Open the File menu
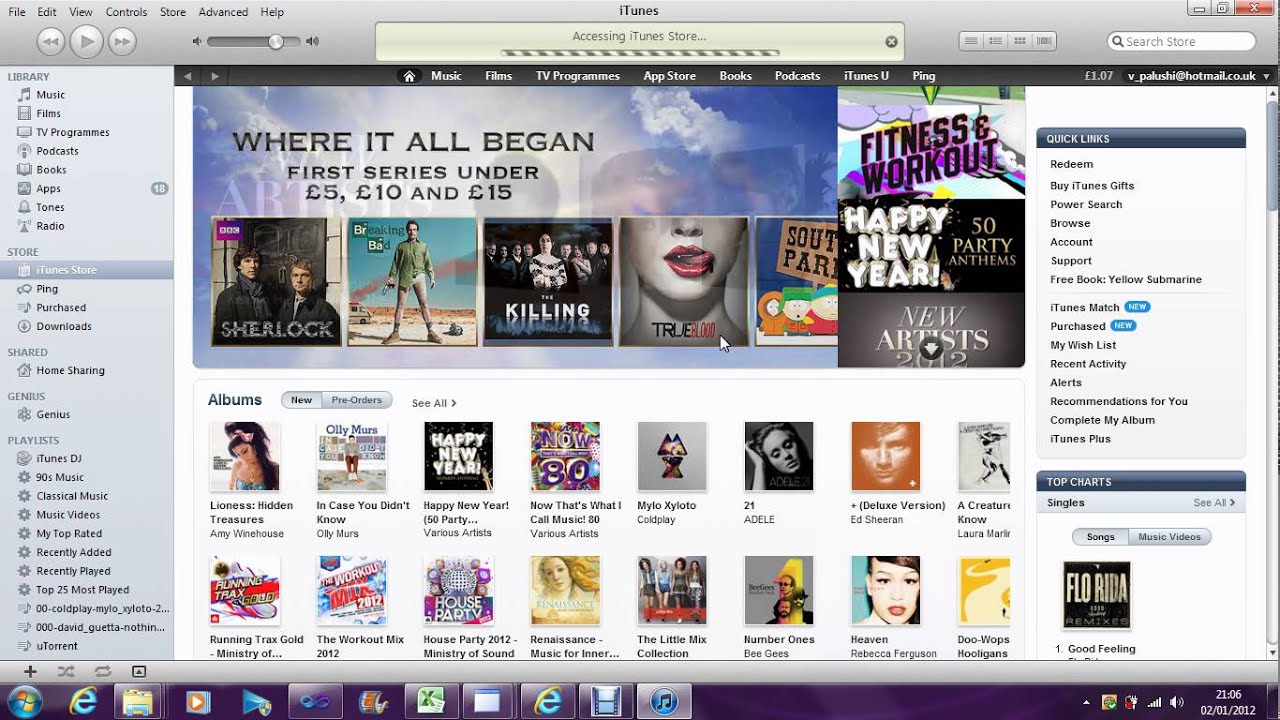The image size is (1280, 720). click(16, 12)
